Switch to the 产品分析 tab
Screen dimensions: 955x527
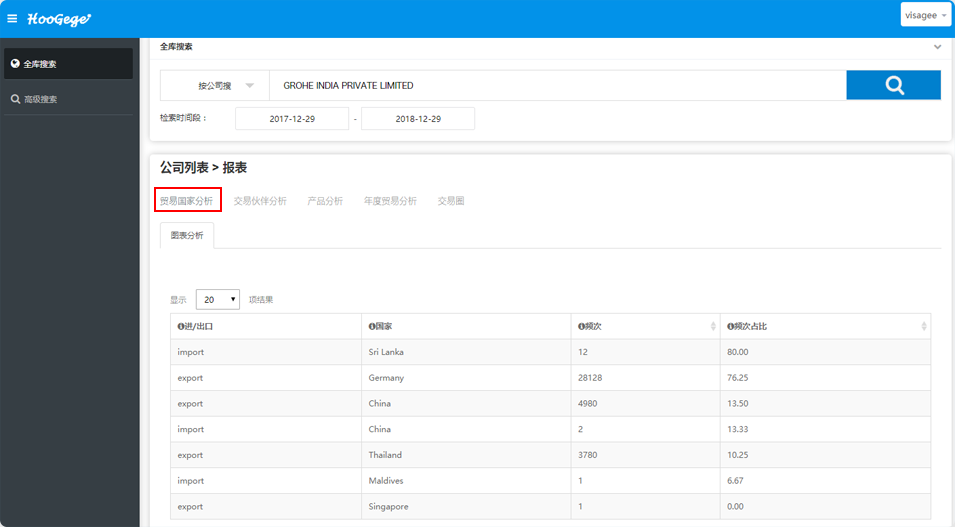click(x=325, y=200)
